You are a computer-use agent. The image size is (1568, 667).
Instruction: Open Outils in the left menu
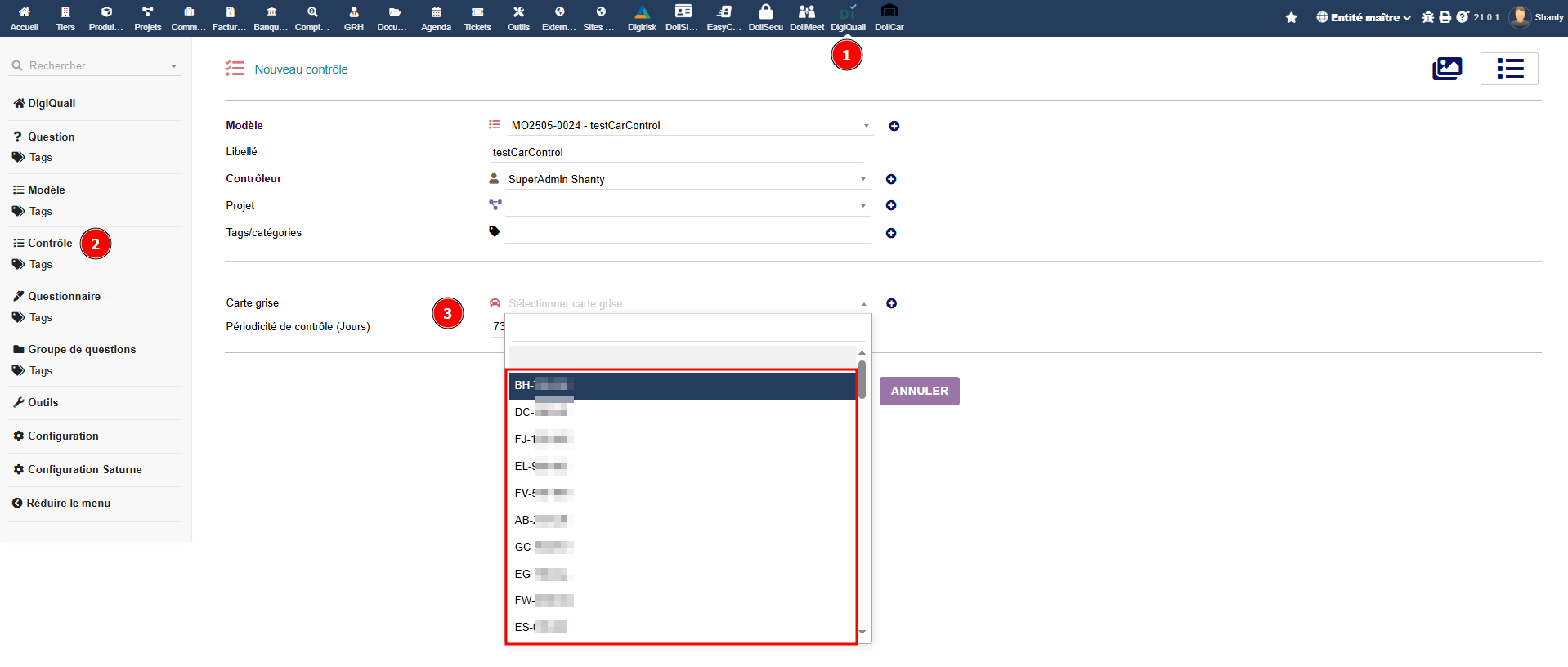coord(43,402)
